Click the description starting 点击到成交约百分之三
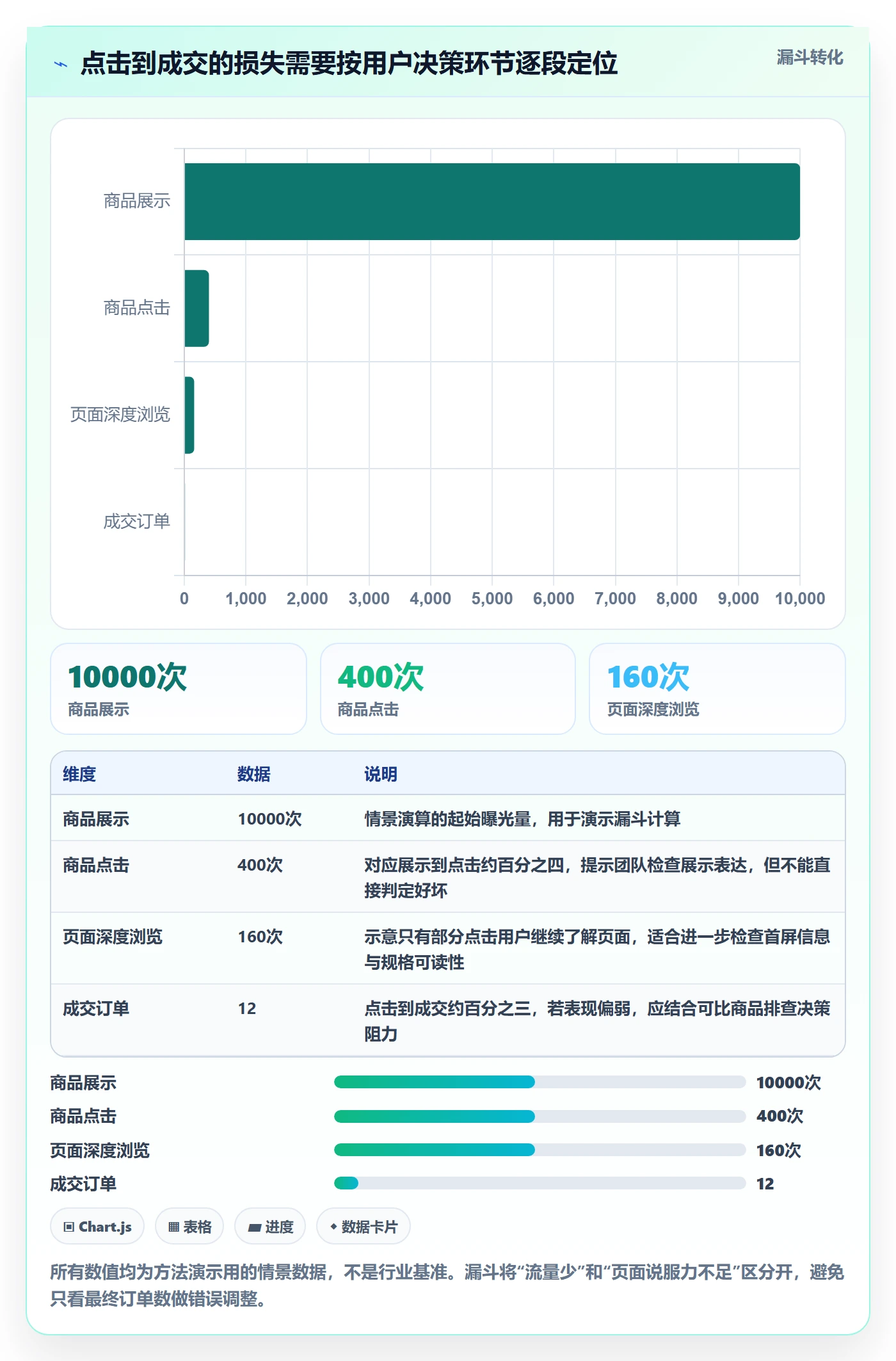This screenshot has width=896, height=1361. 597,1021
